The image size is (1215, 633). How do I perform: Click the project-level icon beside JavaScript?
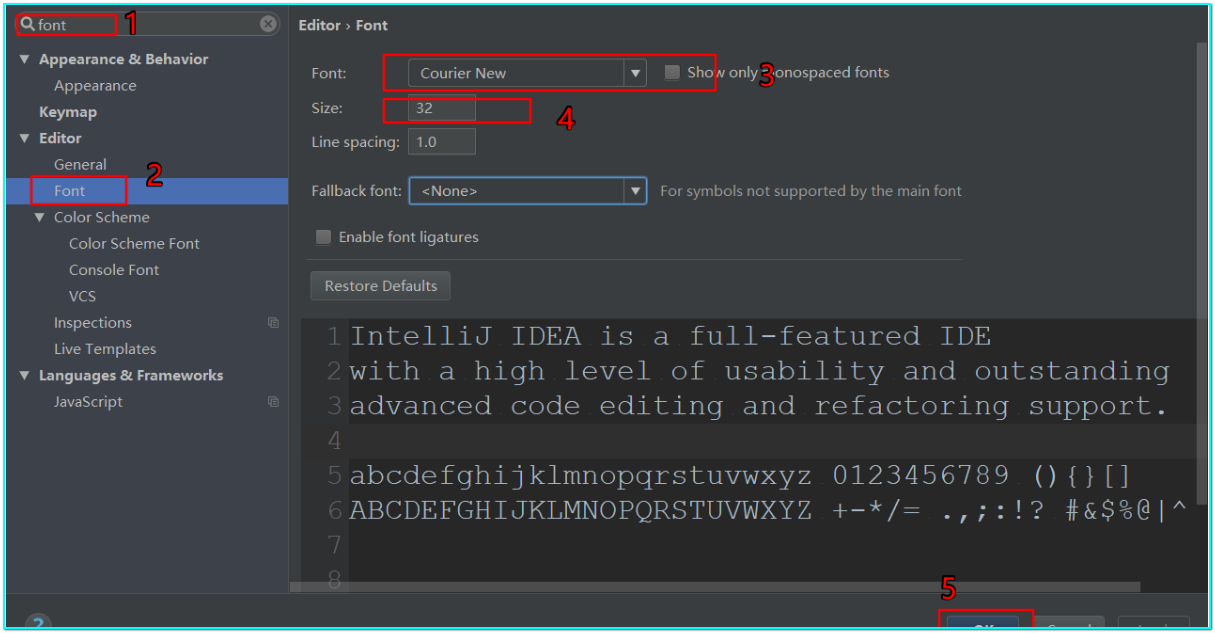point(273,402)
